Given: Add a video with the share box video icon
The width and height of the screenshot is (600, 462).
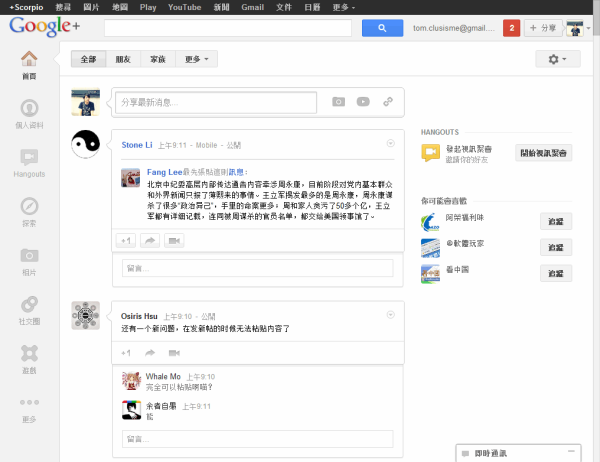Looking at the screenshot, I should click(363, 102).
